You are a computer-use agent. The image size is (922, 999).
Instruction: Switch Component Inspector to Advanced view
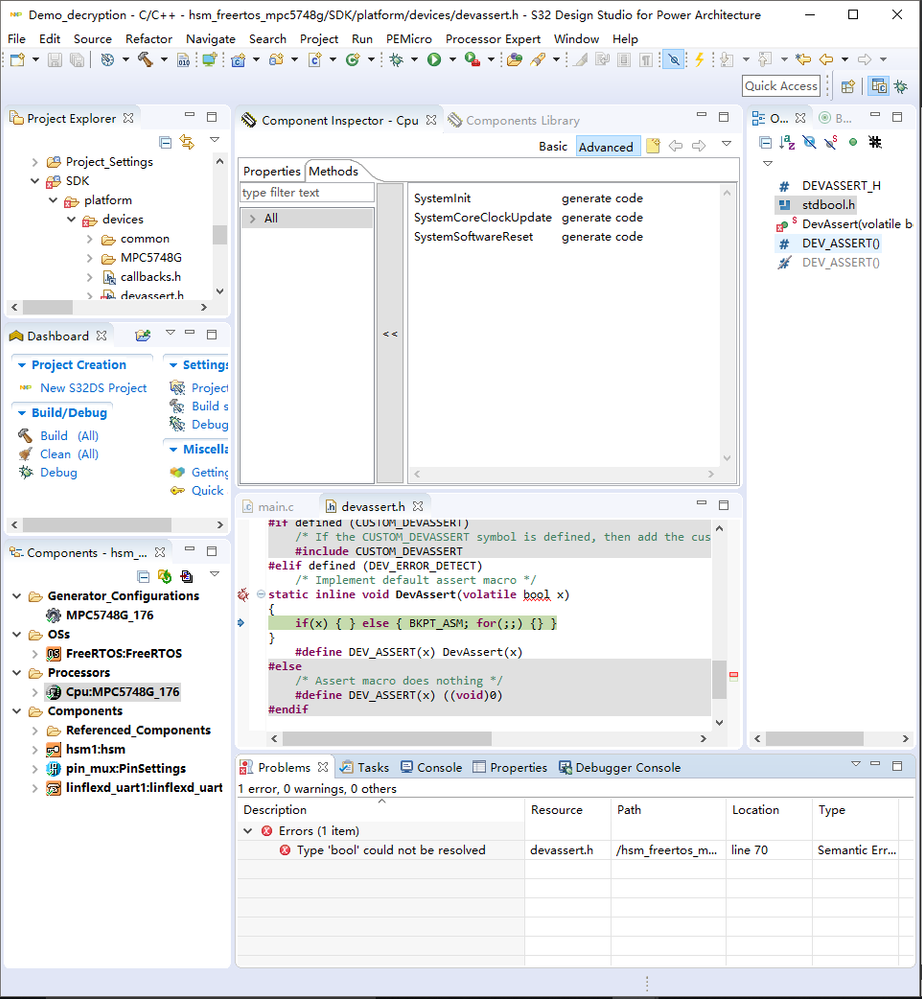pyautogui.click(x=606, y=147)
